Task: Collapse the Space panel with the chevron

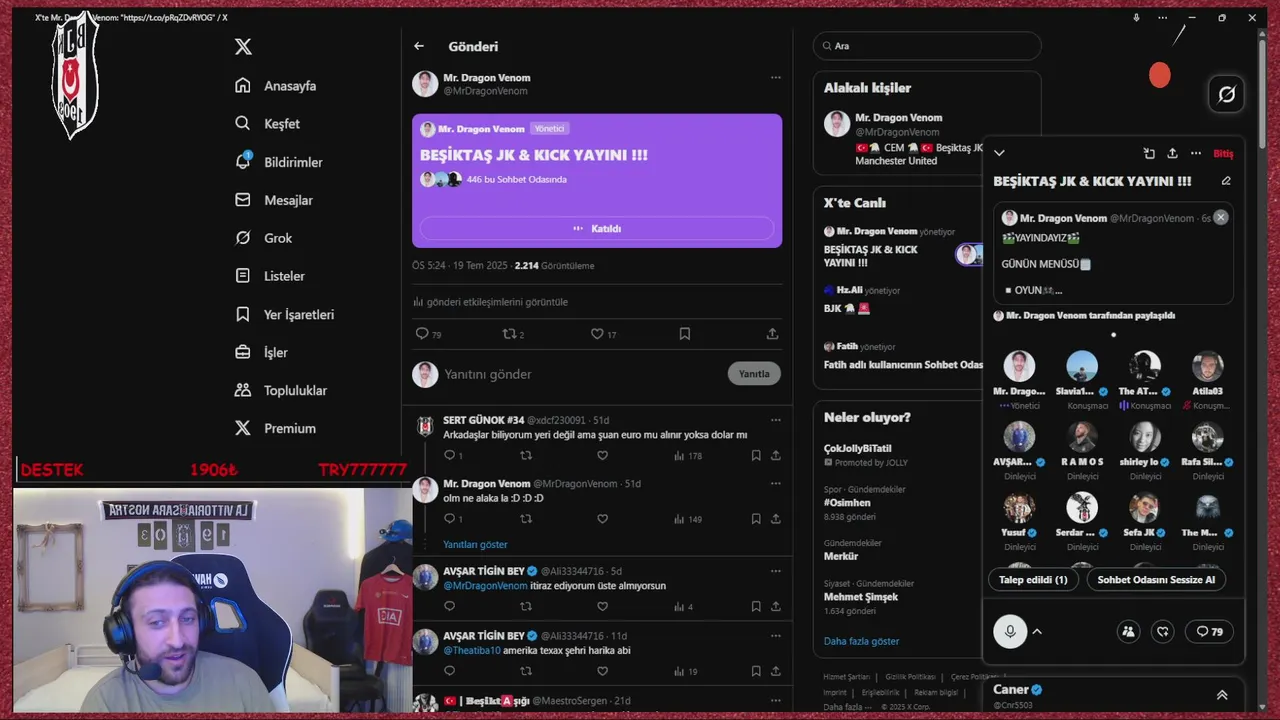Action: (x=999, y=153)
